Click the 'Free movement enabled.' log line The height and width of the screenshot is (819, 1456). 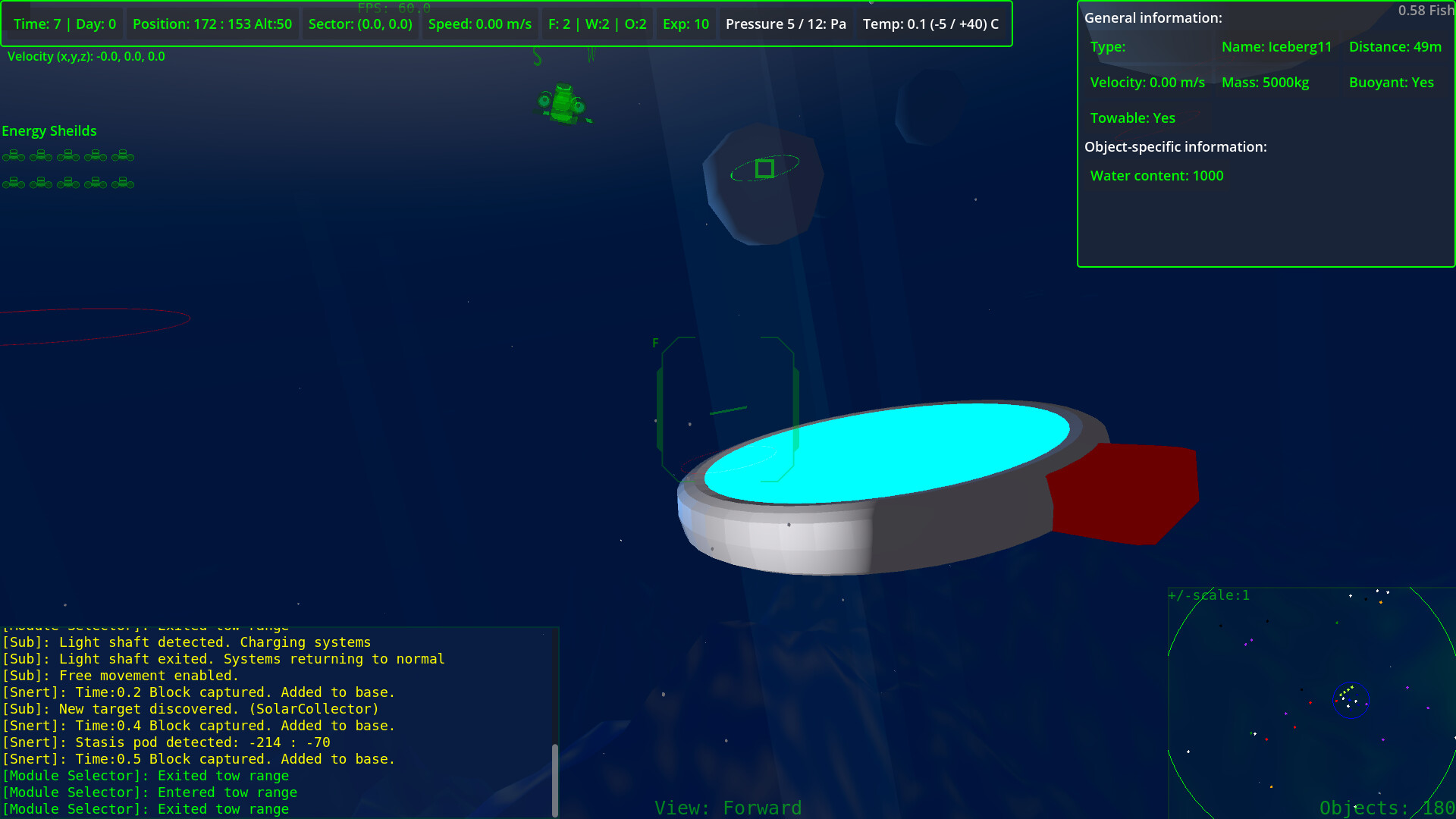coord(121,676)
